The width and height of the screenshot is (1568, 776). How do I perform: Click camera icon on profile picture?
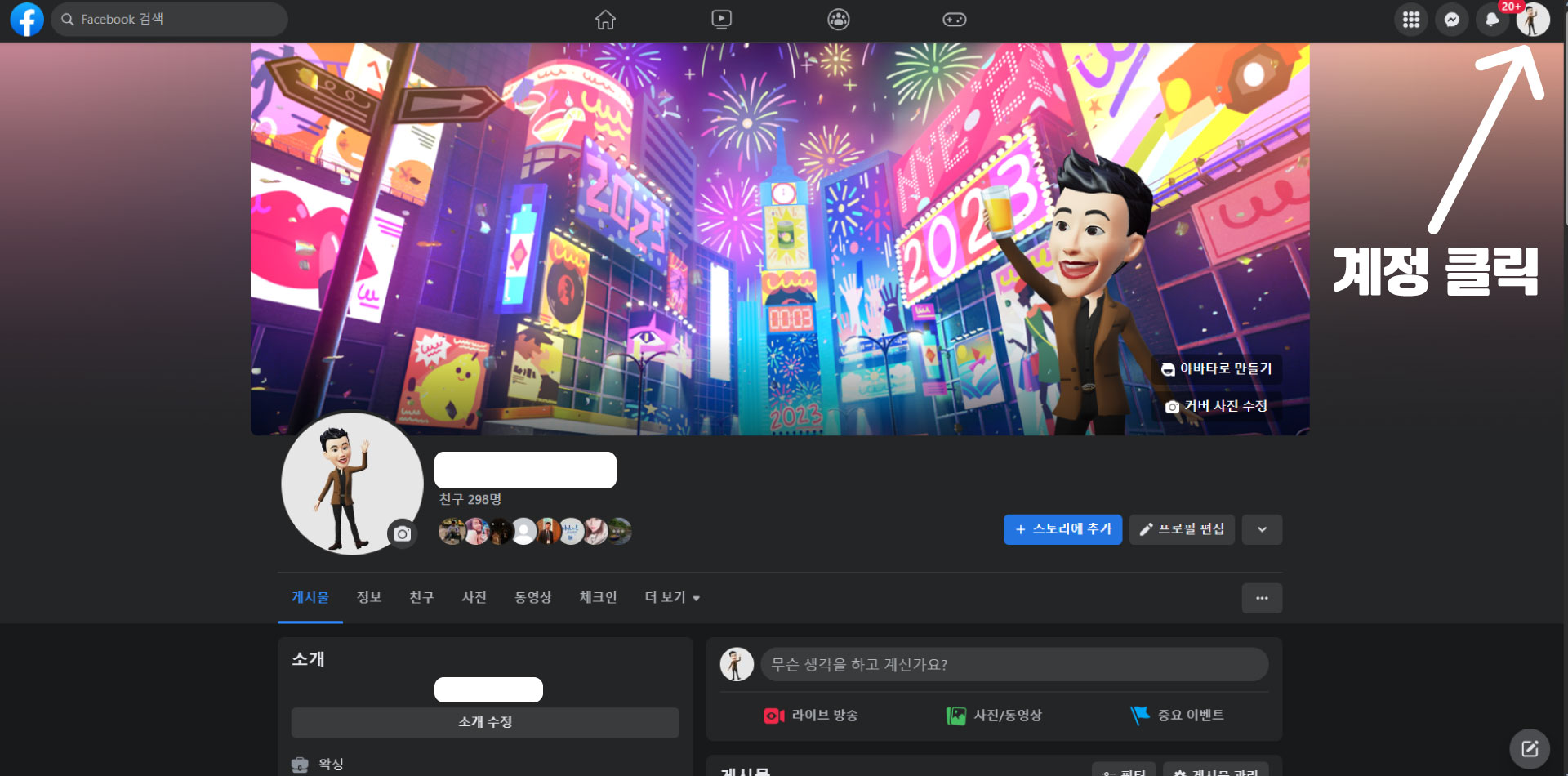point(401,533)
